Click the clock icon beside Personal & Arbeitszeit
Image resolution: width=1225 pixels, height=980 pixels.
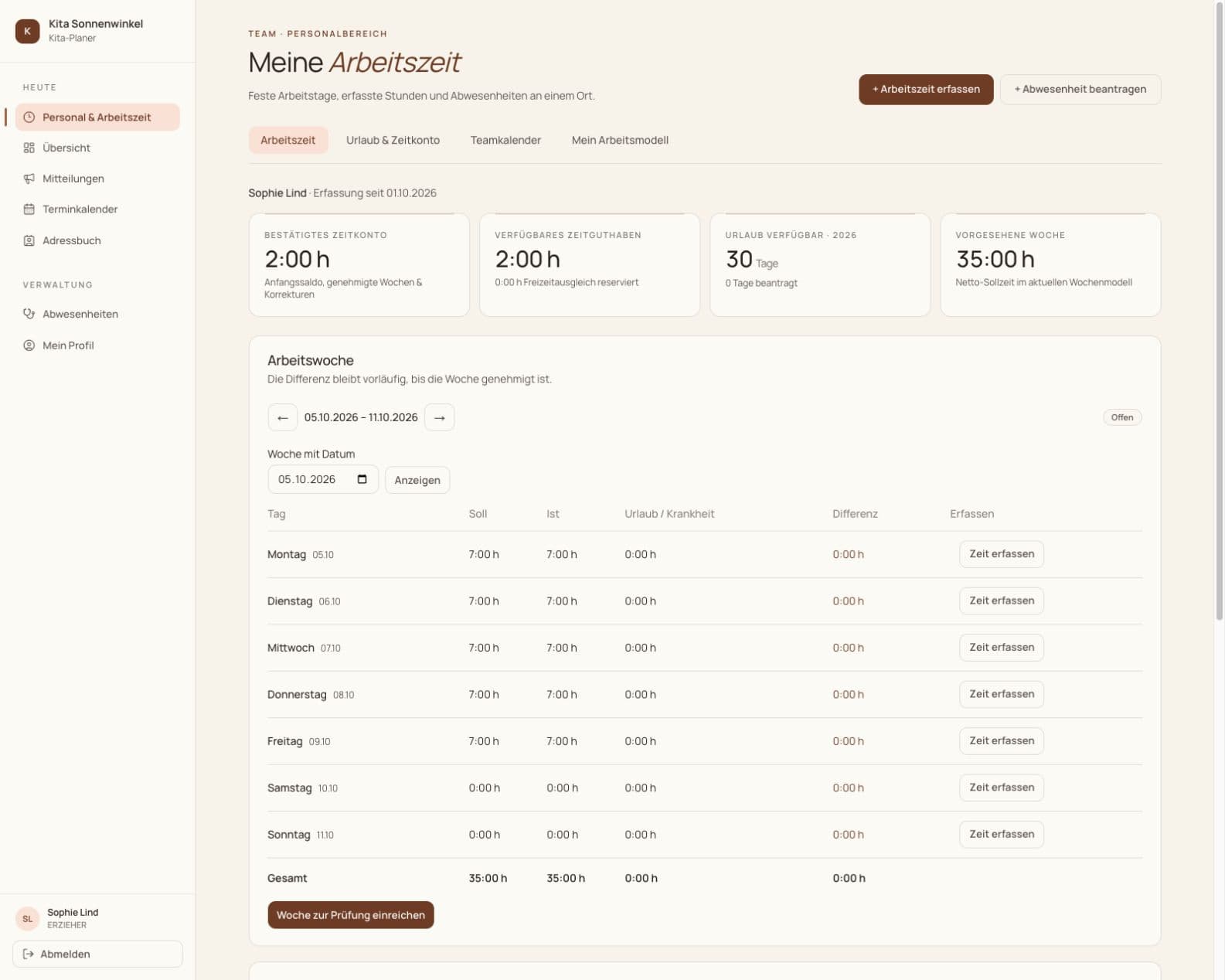(x=29, y=117)
